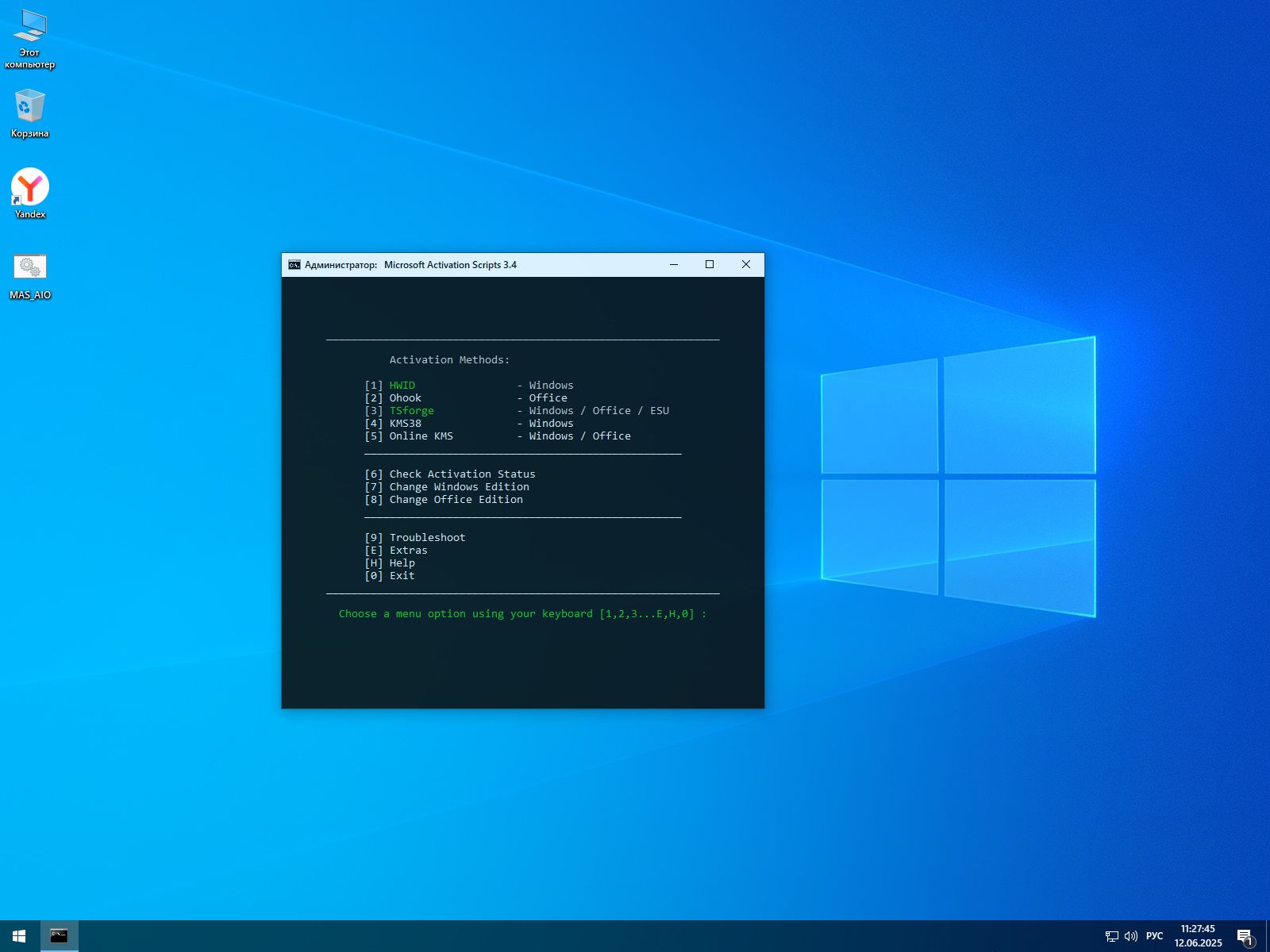Image resolution: width=1270 pixels, height=952 pixels.
Task: Click the 'Ohook' menu line
Action: click(x=466, y=398)
